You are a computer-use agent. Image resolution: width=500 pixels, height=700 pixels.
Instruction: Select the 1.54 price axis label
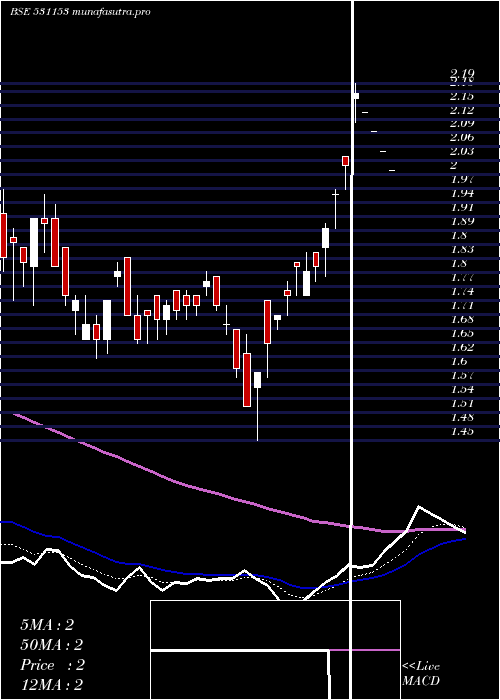click(462, 390)
